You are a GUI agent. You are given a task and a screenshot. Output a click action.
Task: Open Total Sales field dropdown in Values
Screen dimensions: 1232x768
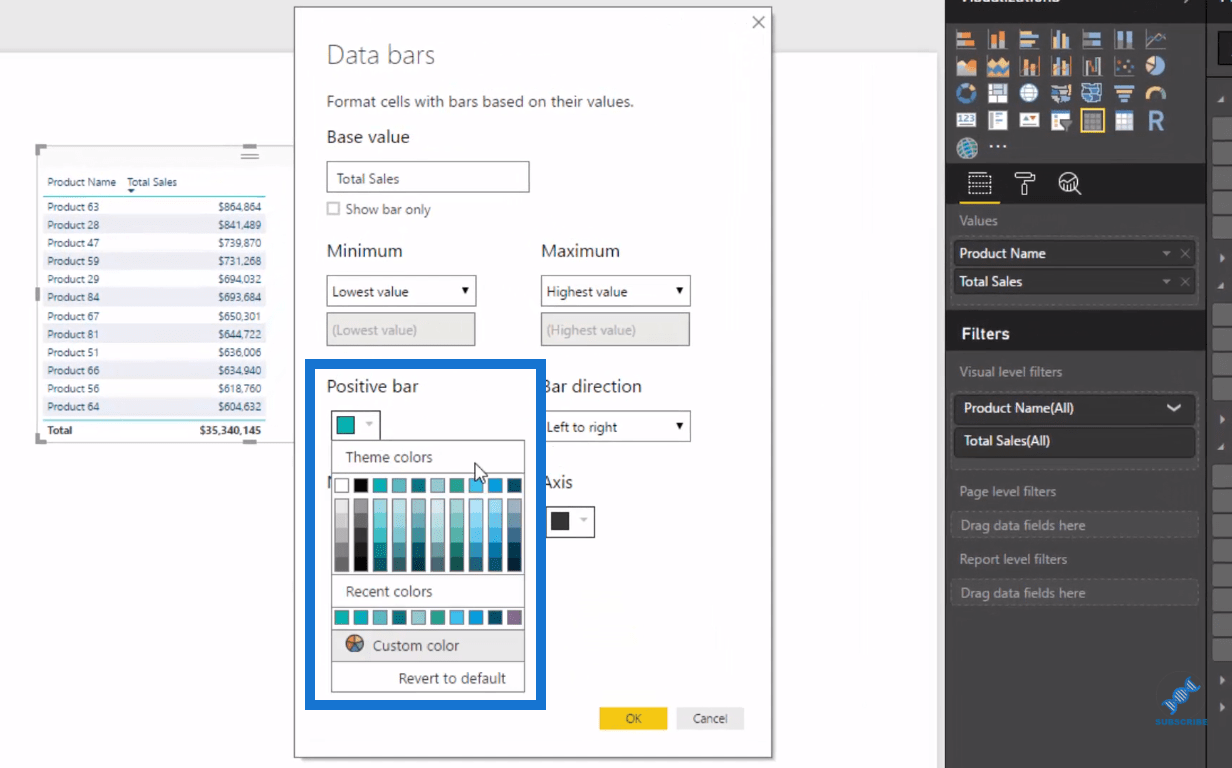tap(1166, 282)
